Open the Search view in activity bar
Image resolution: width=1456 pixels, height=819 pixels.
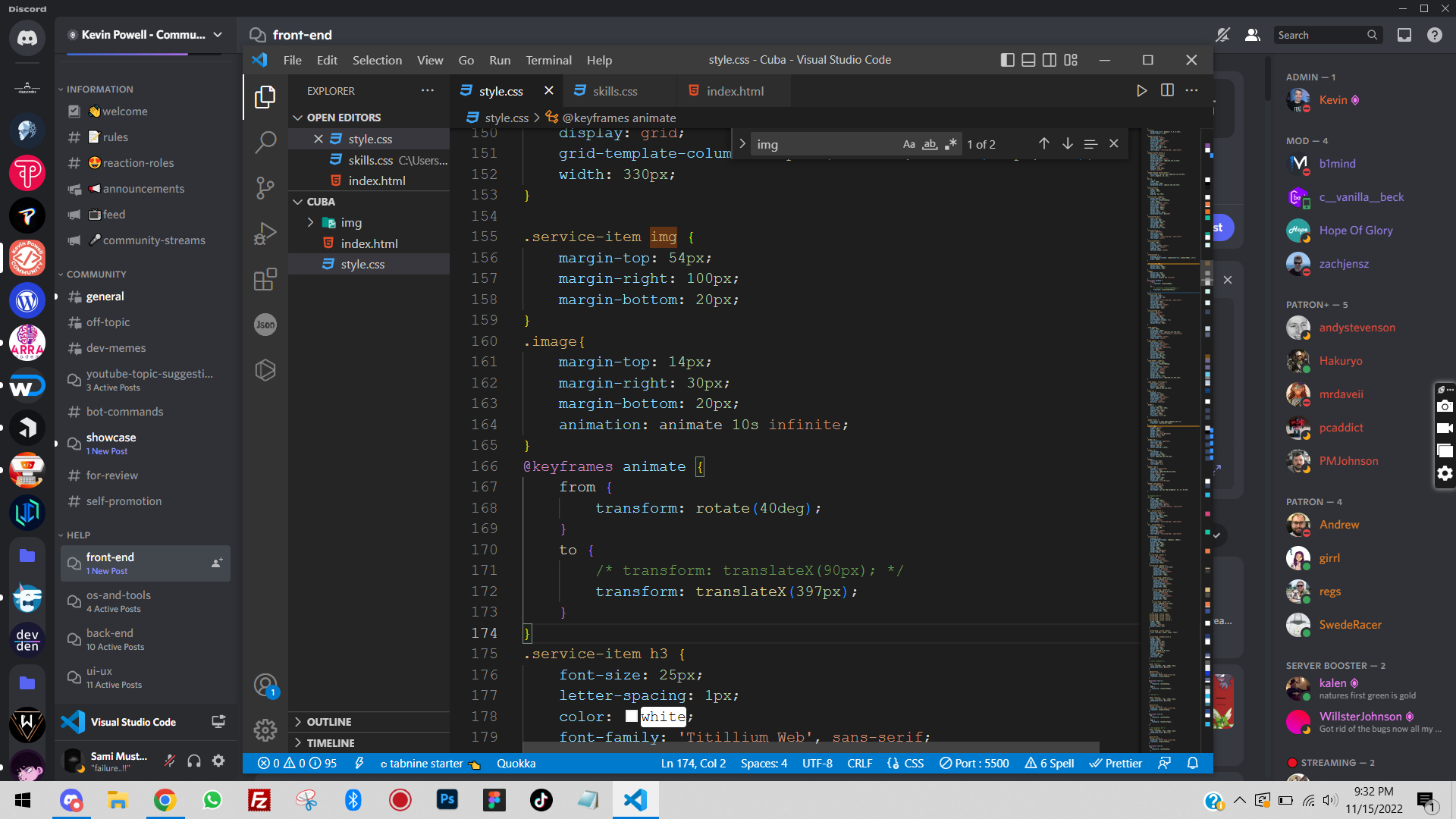pos(265,142)
